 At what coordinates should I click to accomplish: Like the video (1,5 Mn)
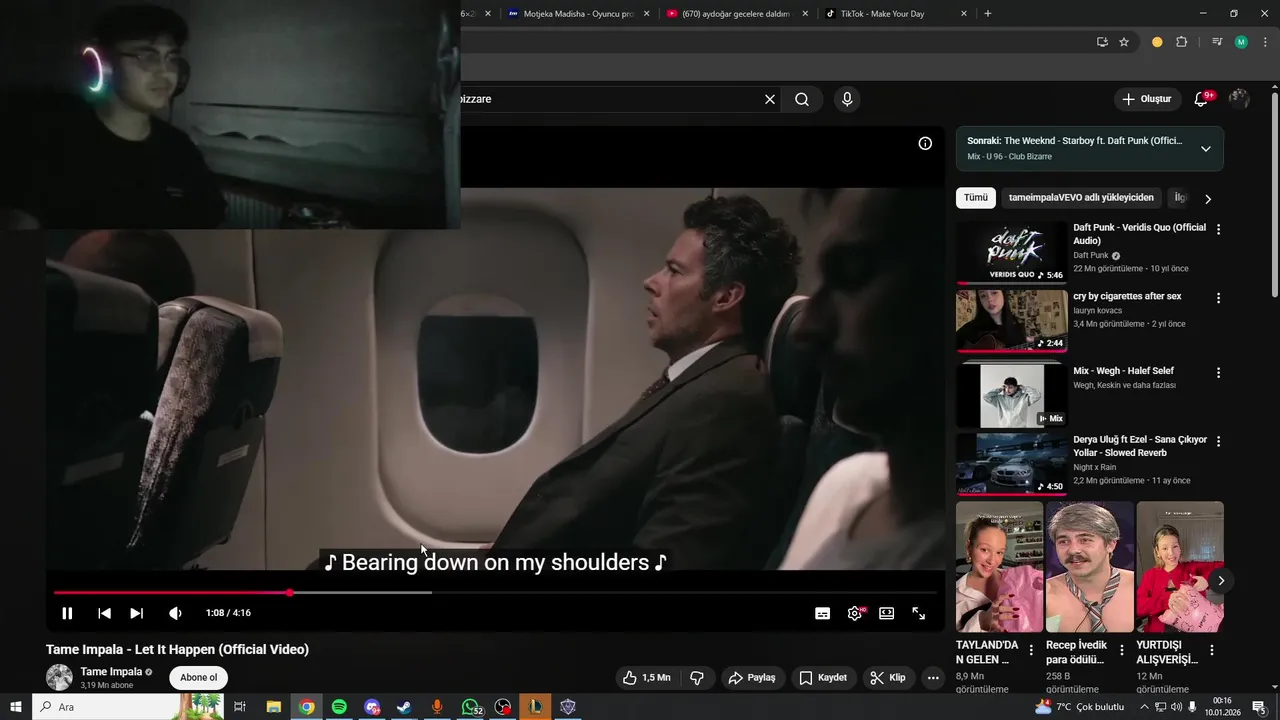[647, 678]
